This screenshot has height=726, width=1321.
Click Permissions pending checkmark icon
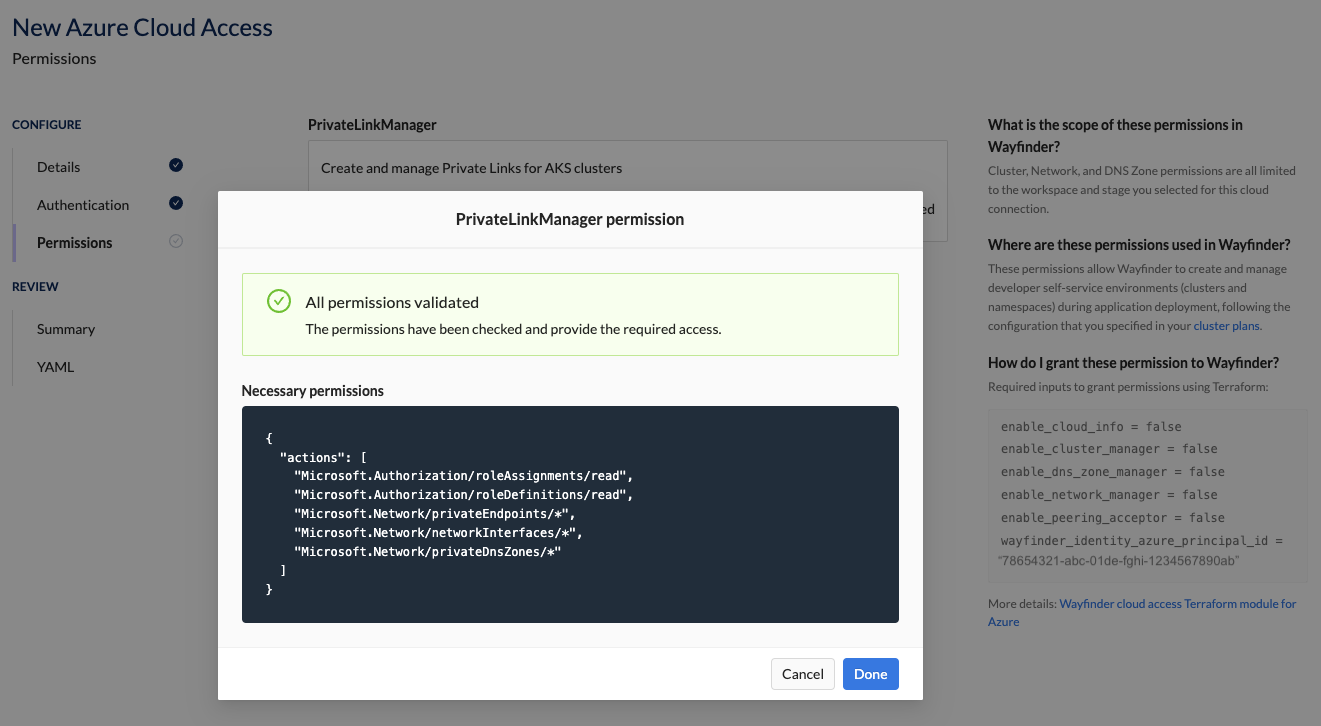[176, 241]
